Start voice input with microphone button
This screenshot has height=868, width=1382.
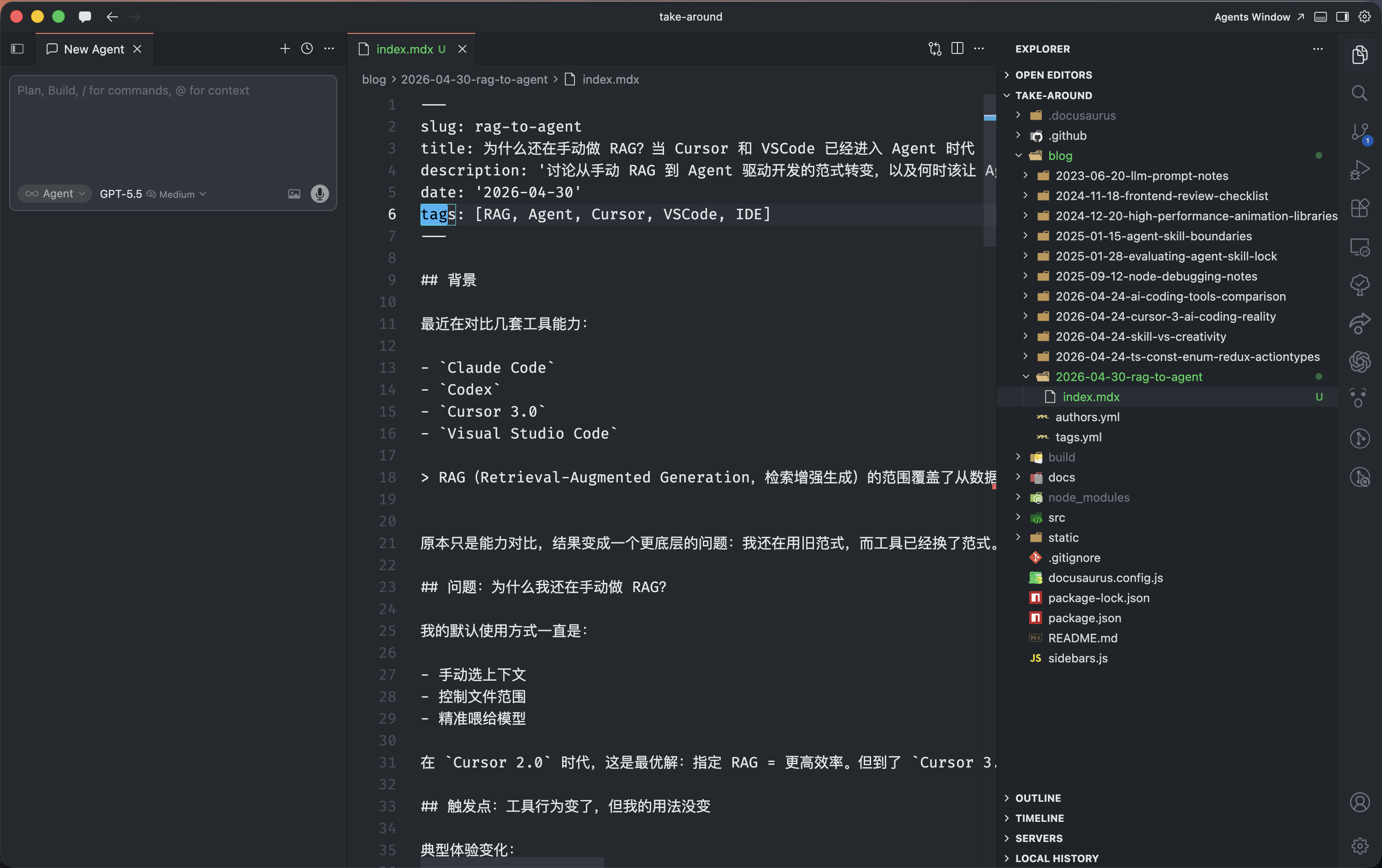(319, 194)
